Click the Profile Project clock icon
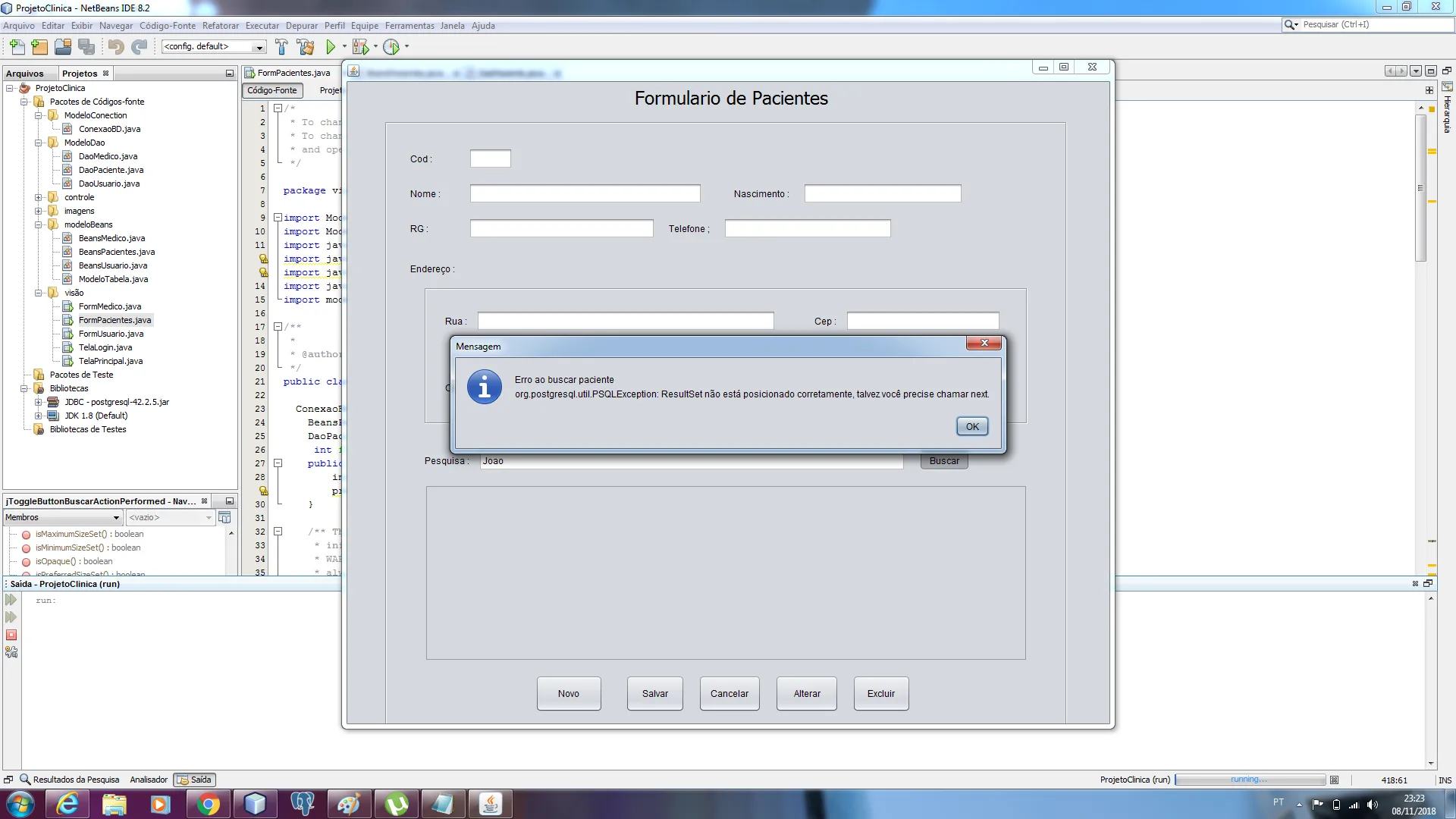Viewport: 1456px width, 819px height. pos(391,47)
